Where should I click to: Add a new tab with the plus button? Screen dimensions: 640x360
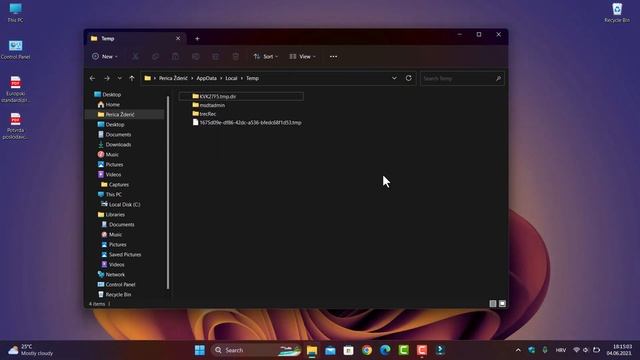[197, 39]
